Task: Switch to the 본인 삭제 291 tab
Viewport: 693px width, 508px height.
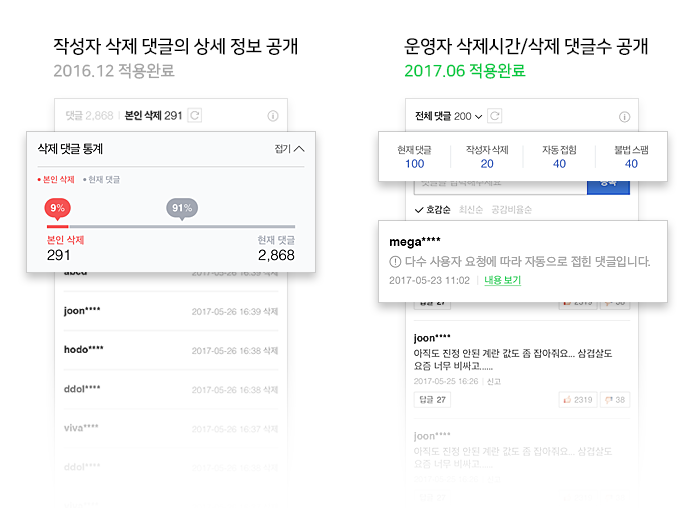Action: click(153, 116)
